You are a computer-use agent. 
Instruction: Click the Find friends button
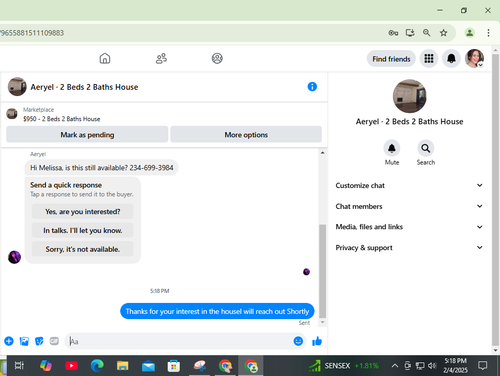pyautogui.click(x=391, y=59)
